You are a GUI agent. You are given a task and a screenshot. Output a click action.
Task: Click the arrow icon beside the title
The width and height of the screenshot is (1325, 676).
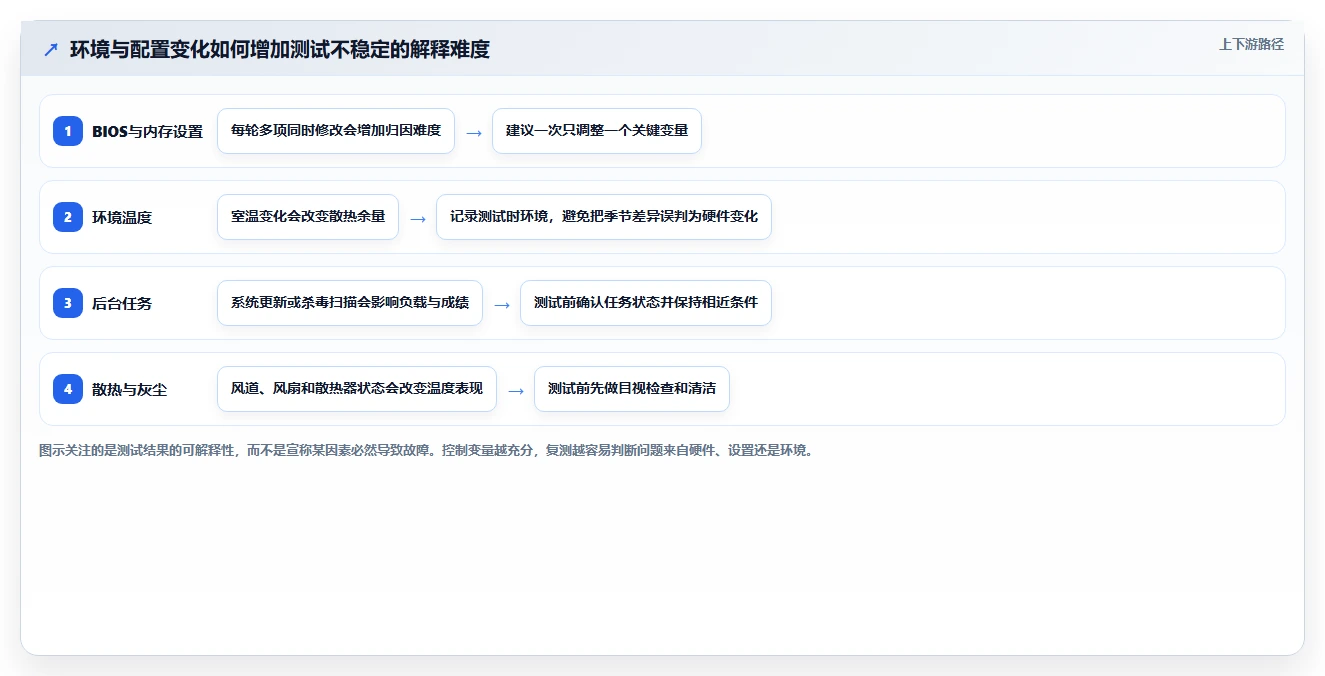tap(51, 50)
